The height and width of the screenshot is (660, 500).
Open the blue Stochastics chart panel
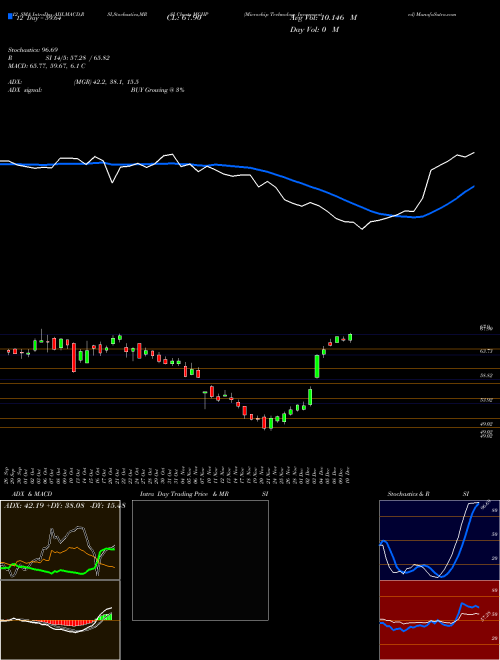tap(439, 540)
